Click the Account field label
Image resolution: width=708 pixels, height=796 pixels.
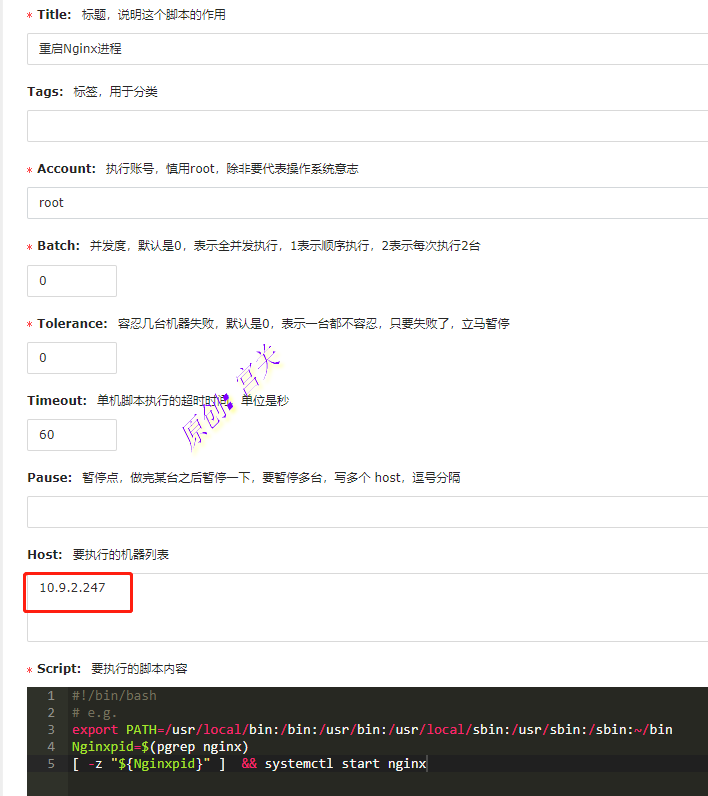click(x=66, y=169)
